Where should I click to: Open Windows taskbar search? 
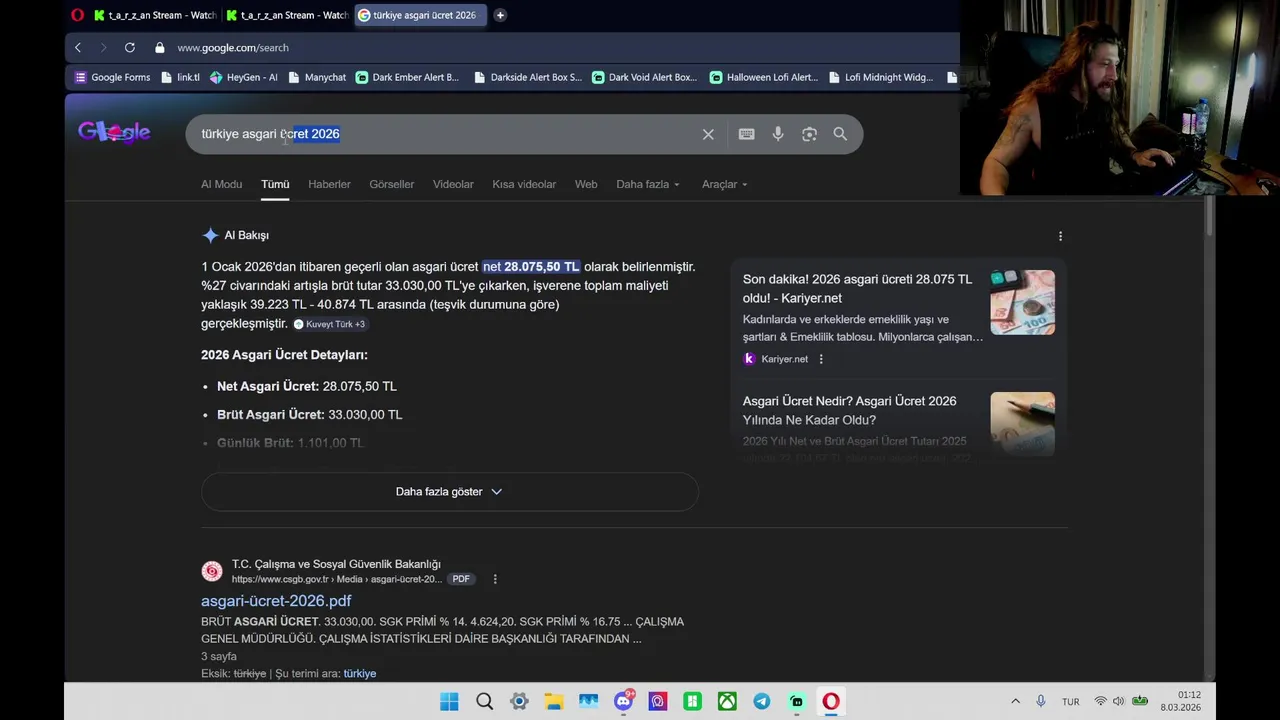point(484,701)
